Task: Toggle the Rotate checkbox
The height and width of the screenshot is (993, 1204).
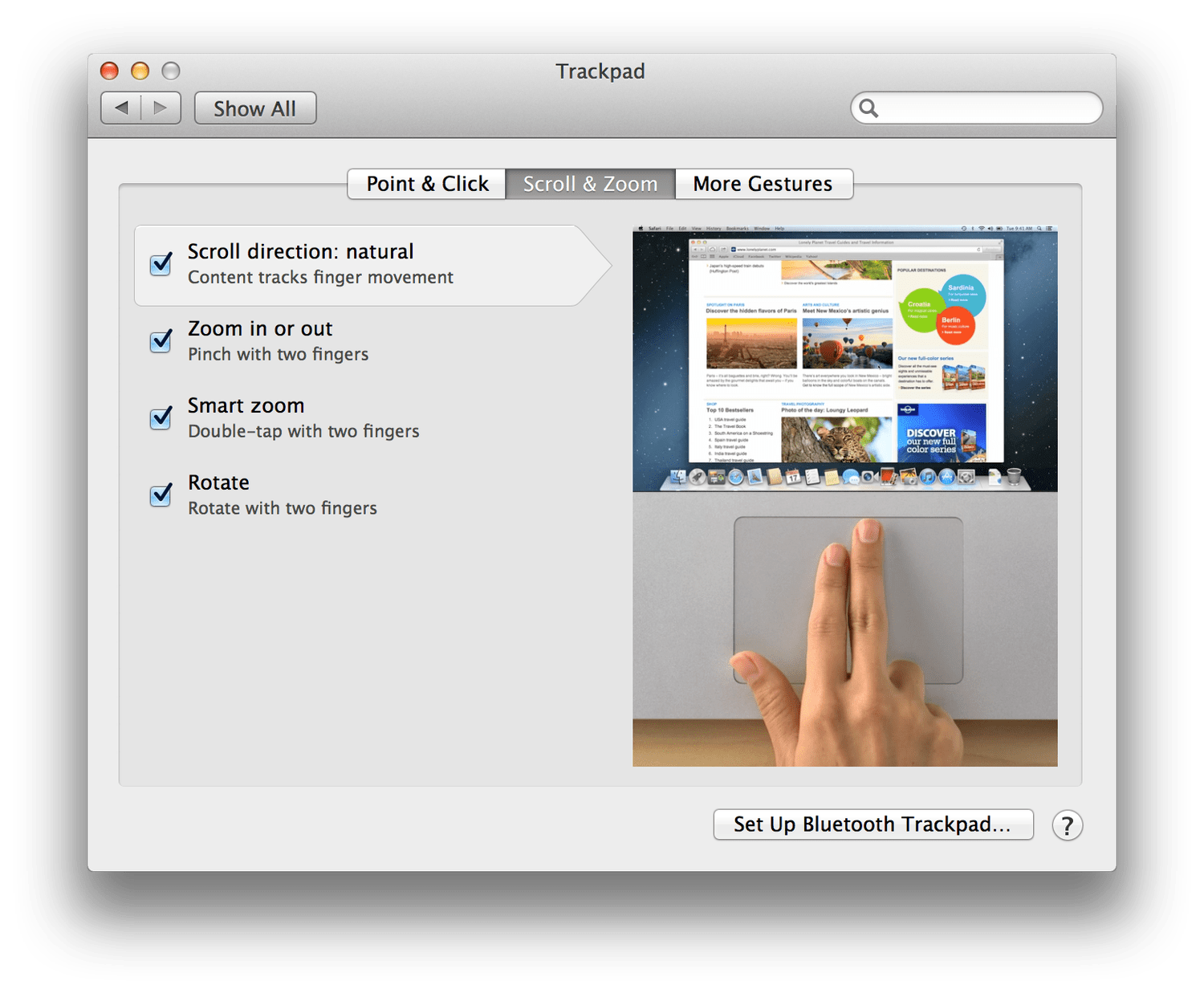Action: click(x=161, y=495)
